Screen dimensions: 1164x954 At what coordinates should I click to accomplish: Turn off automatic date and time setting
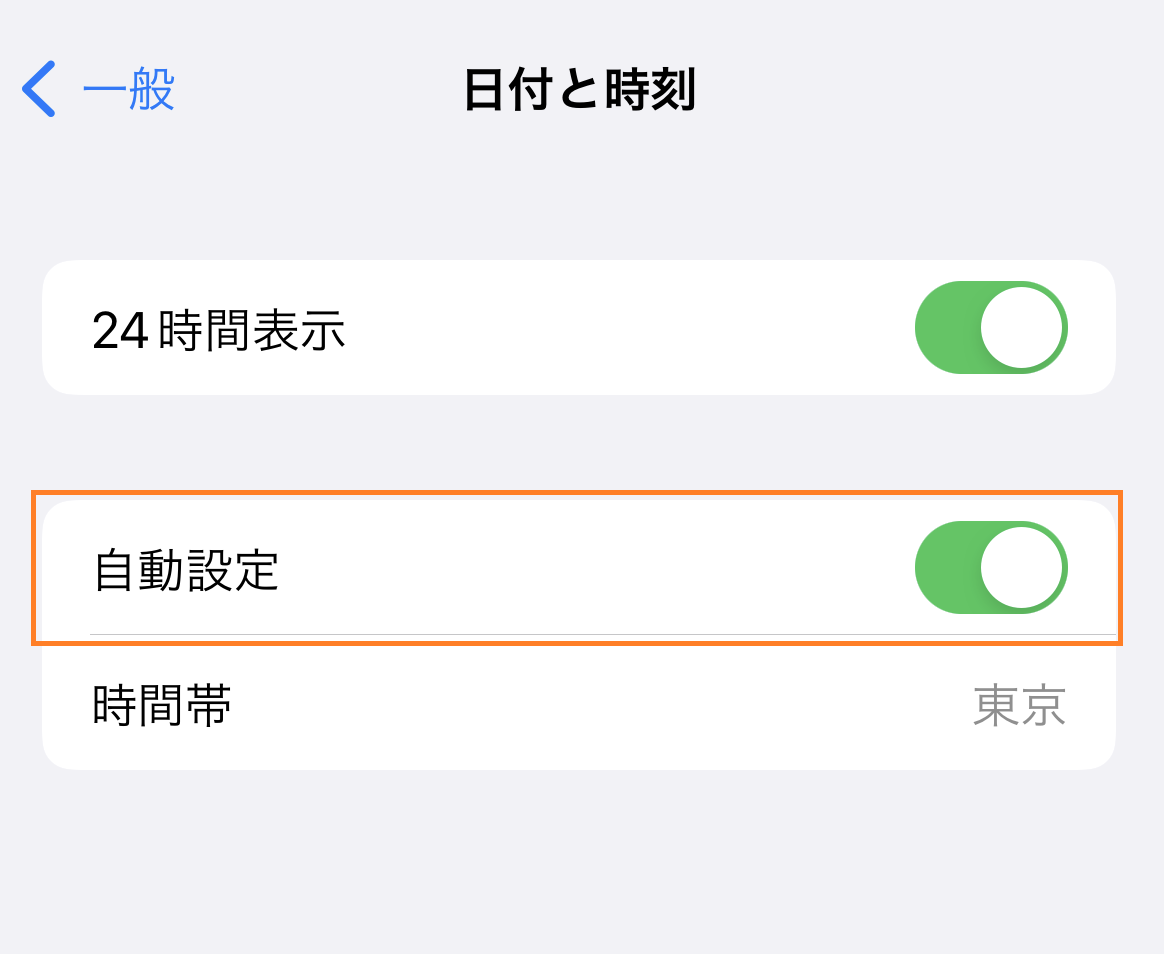(x=991, y=567)
